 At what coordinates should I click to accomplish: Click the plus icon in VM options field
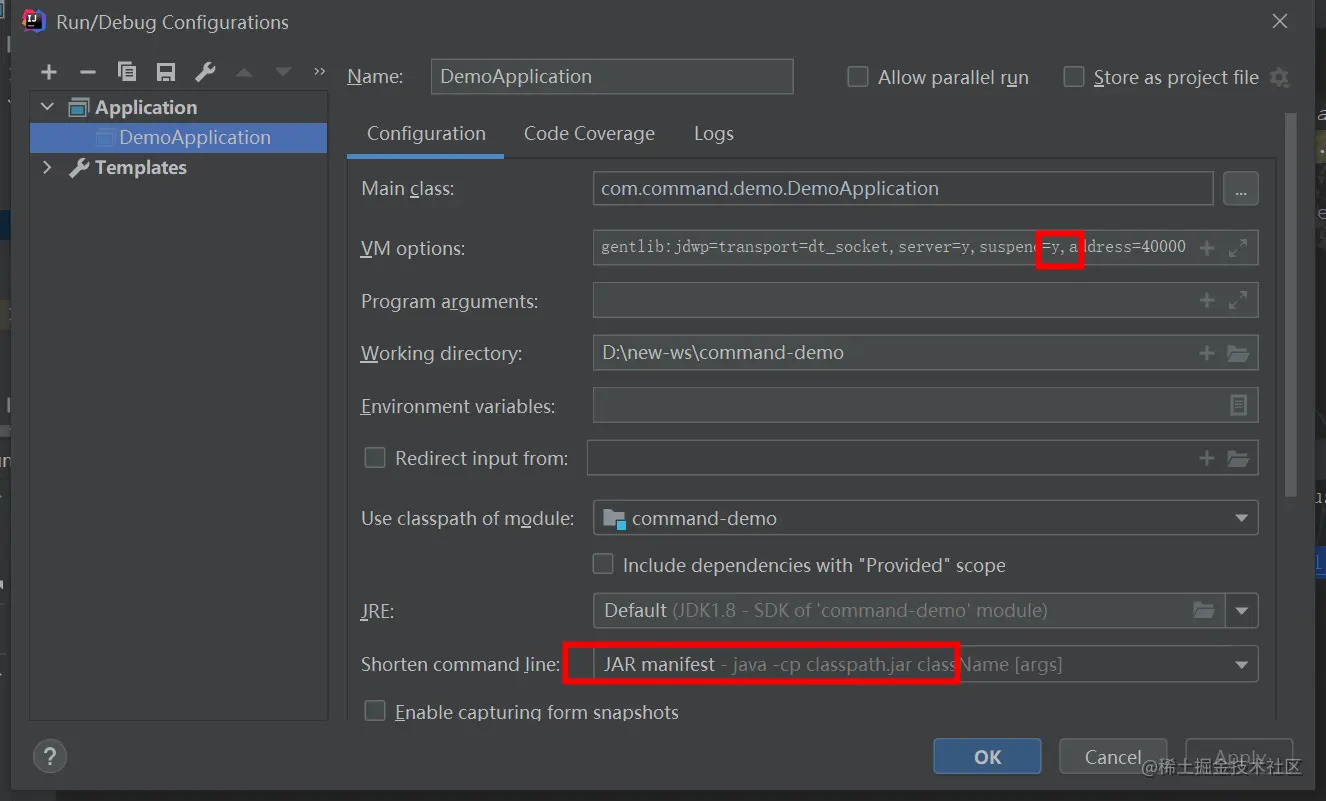pyautogui.click(x=1207, y=248)
